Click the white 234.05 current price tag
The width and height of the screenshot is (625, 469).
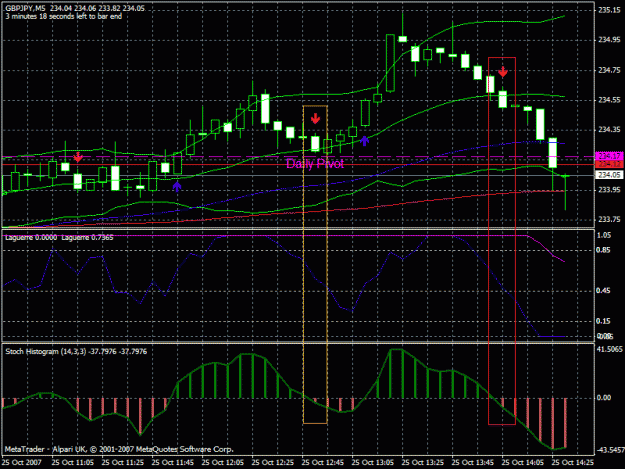pos(609,175)
